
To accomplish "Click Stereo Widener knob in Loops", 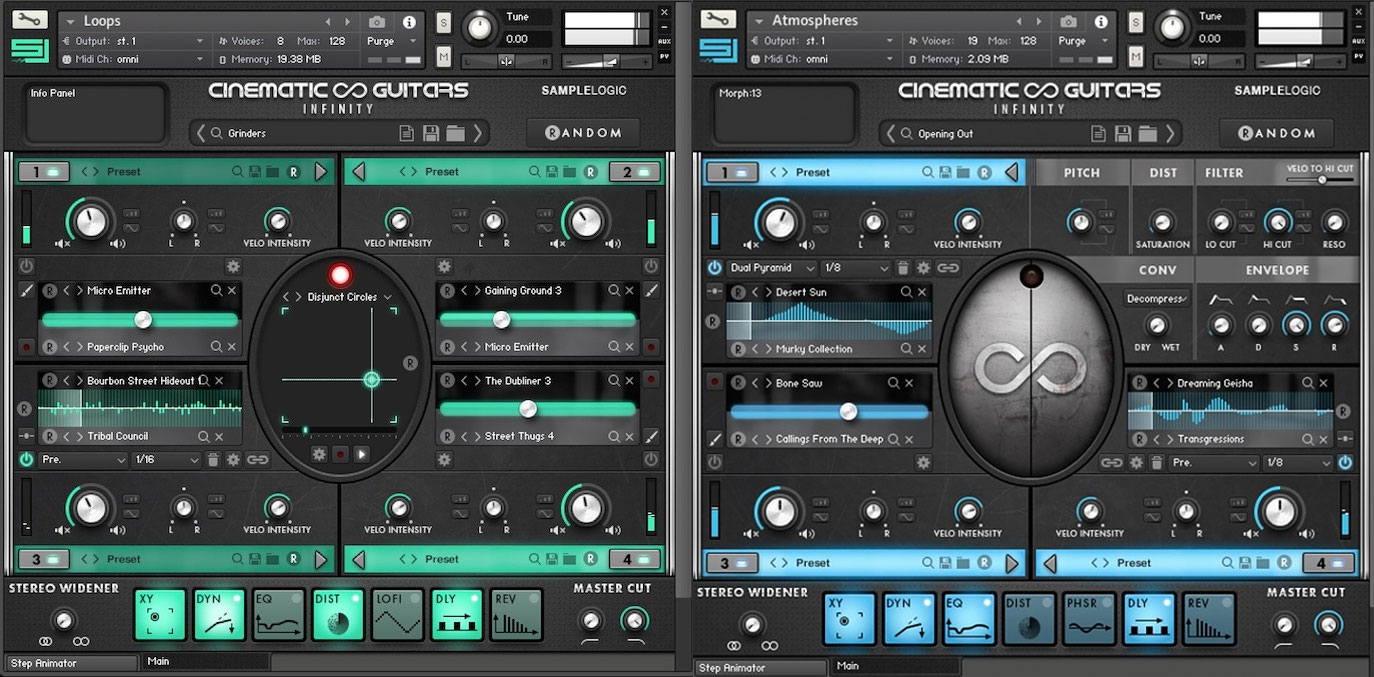I will pos(62,621).
